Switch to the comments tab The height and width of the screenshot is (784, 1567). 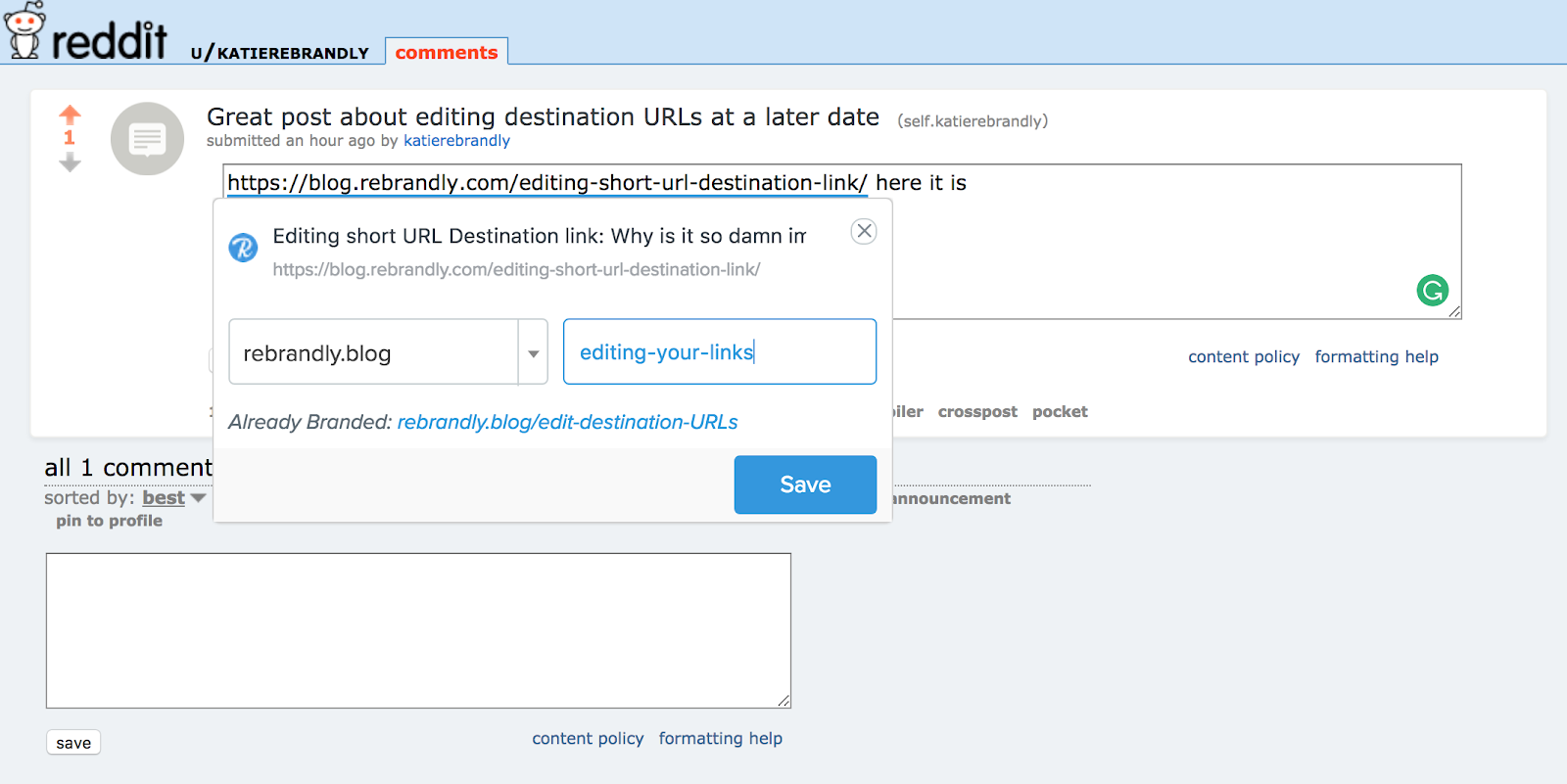447,52
